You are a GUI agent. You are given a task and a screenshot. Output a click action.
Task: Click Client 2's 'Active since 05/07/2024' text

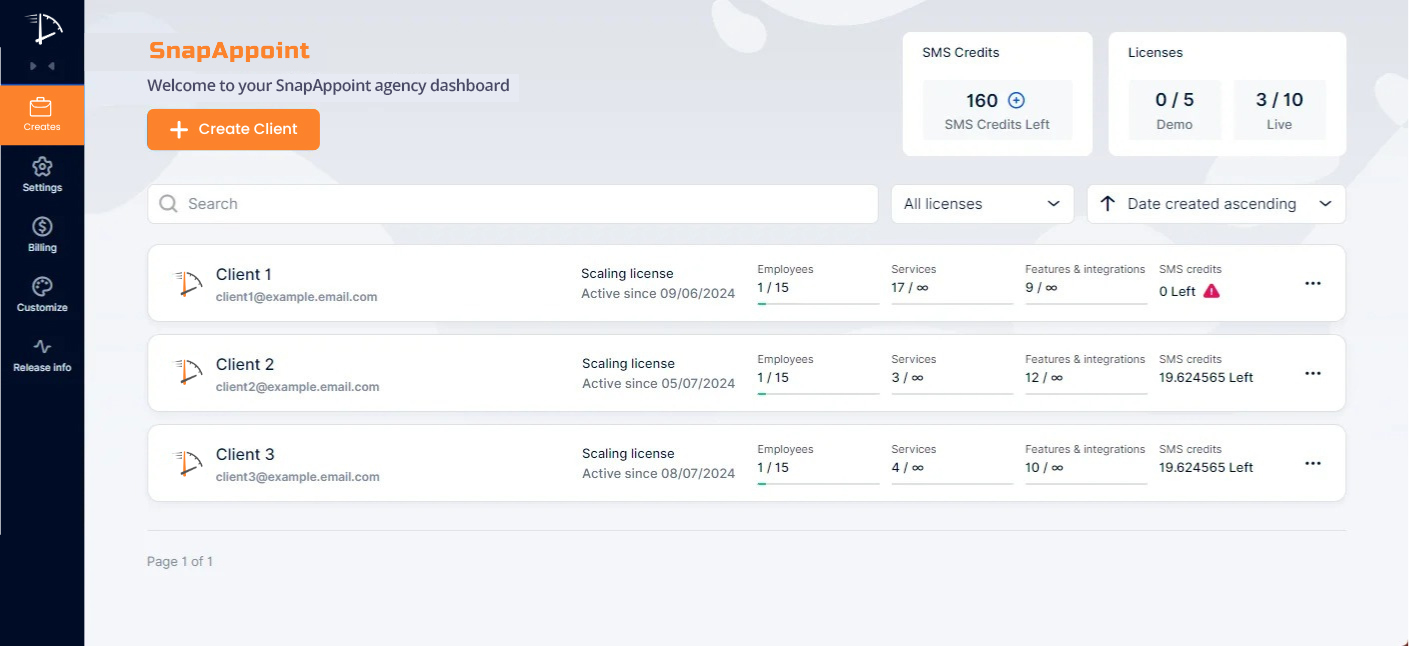click(x=659, y=384)
